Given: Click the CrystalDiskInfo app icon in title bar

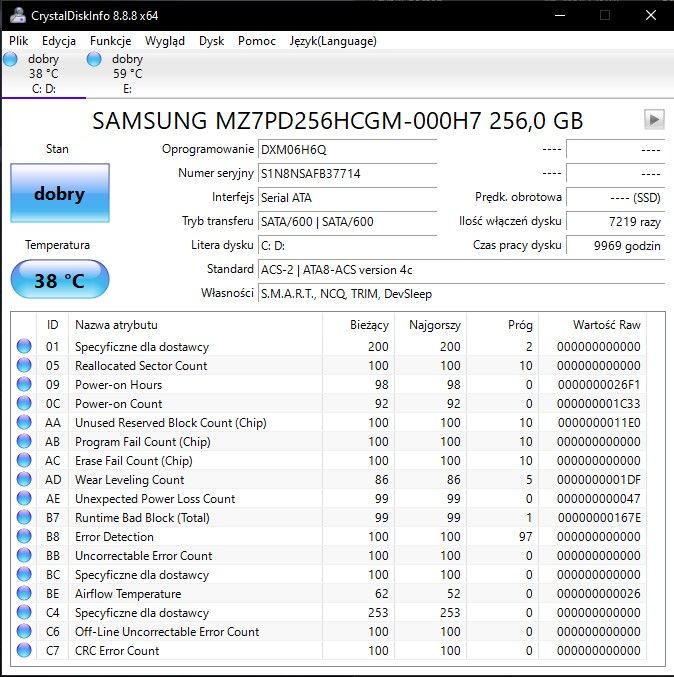Looking at the screenshot, I should 18,16.
